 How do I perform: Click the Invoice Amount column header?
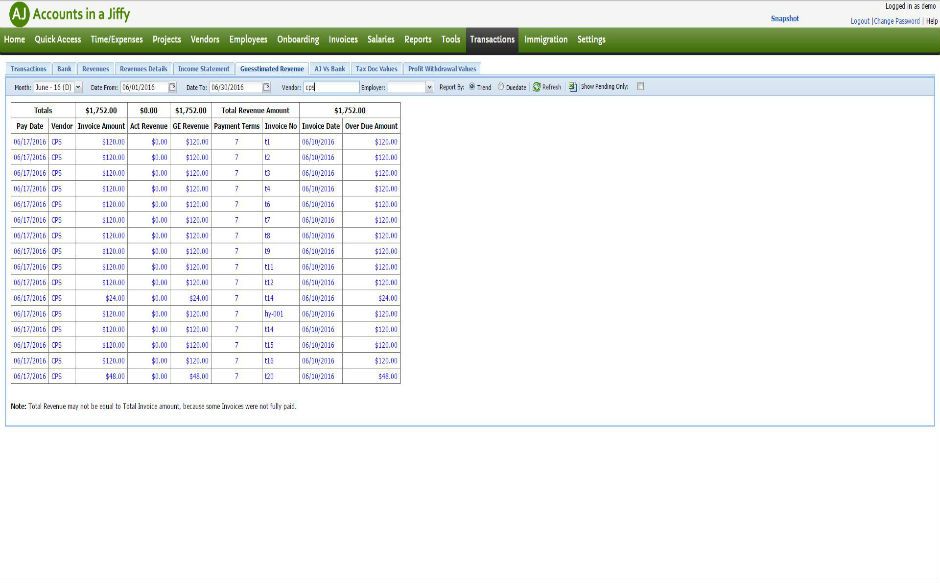(101, 126)
